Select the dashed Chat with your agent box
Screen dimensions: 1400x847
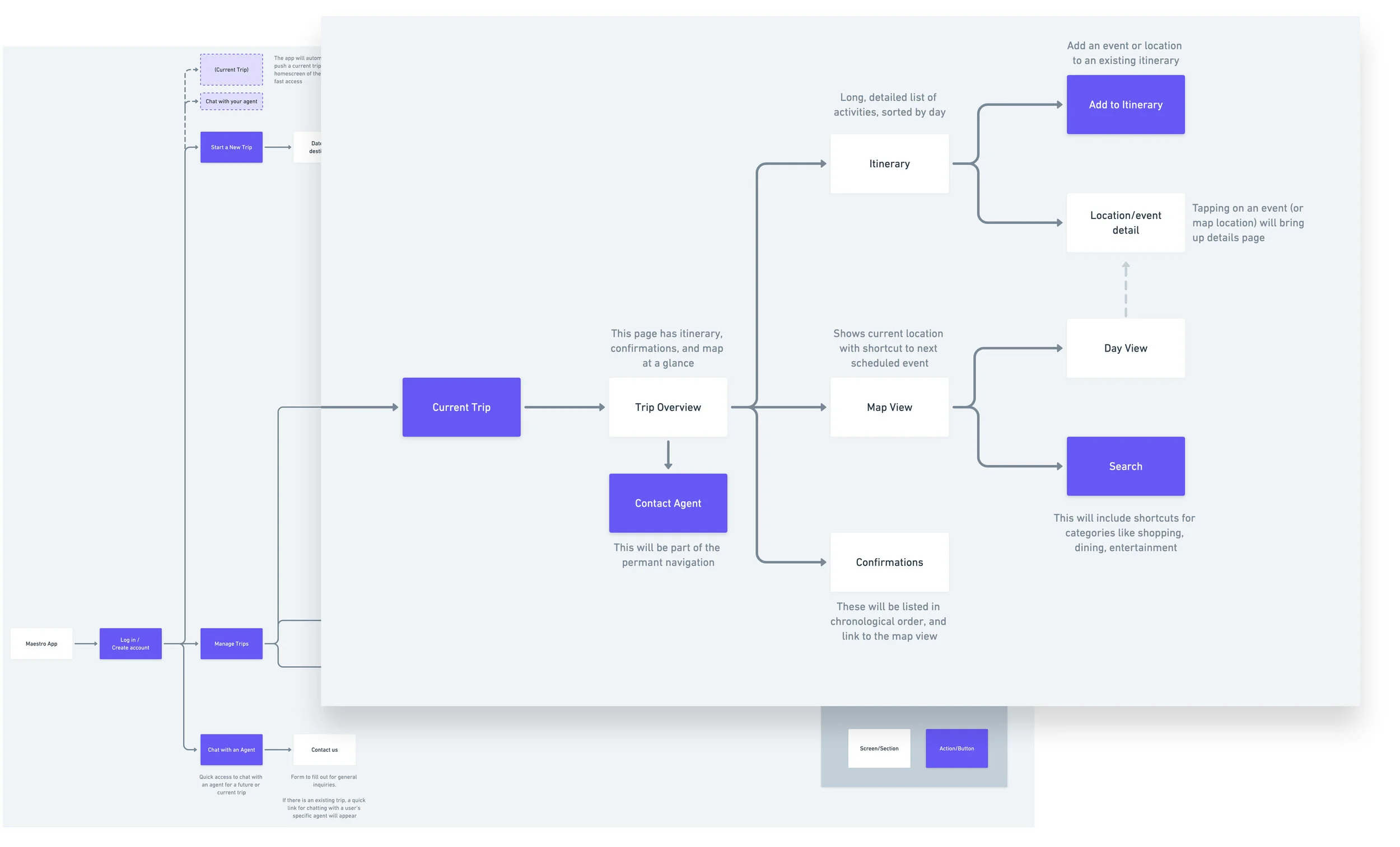click(231, 102)
